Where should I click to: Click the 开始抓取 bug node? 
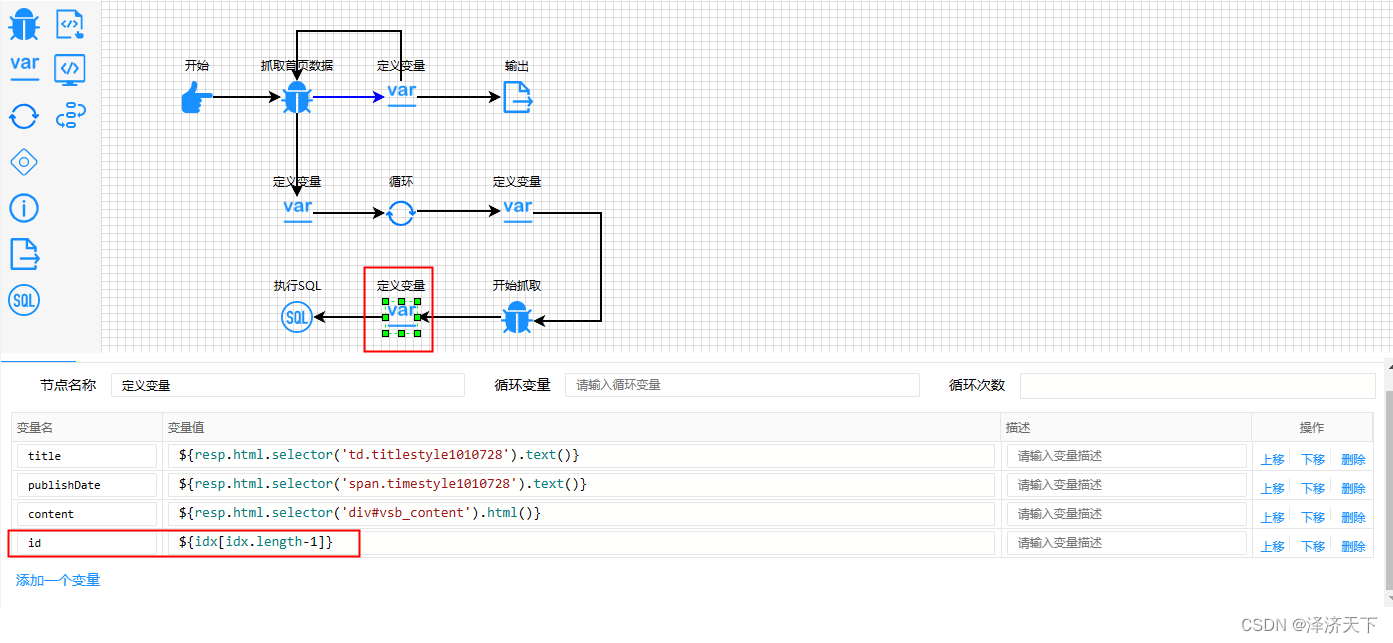[516, 318]
